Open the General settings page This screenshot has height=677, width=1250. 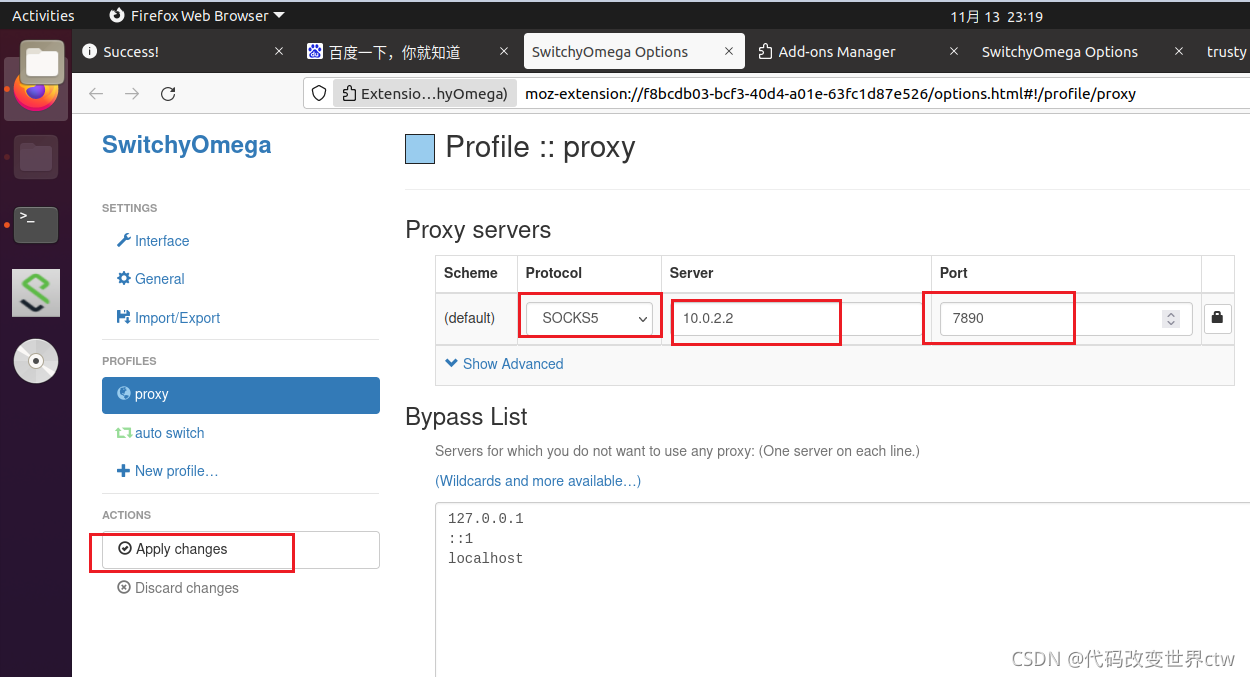coord(151,279)
